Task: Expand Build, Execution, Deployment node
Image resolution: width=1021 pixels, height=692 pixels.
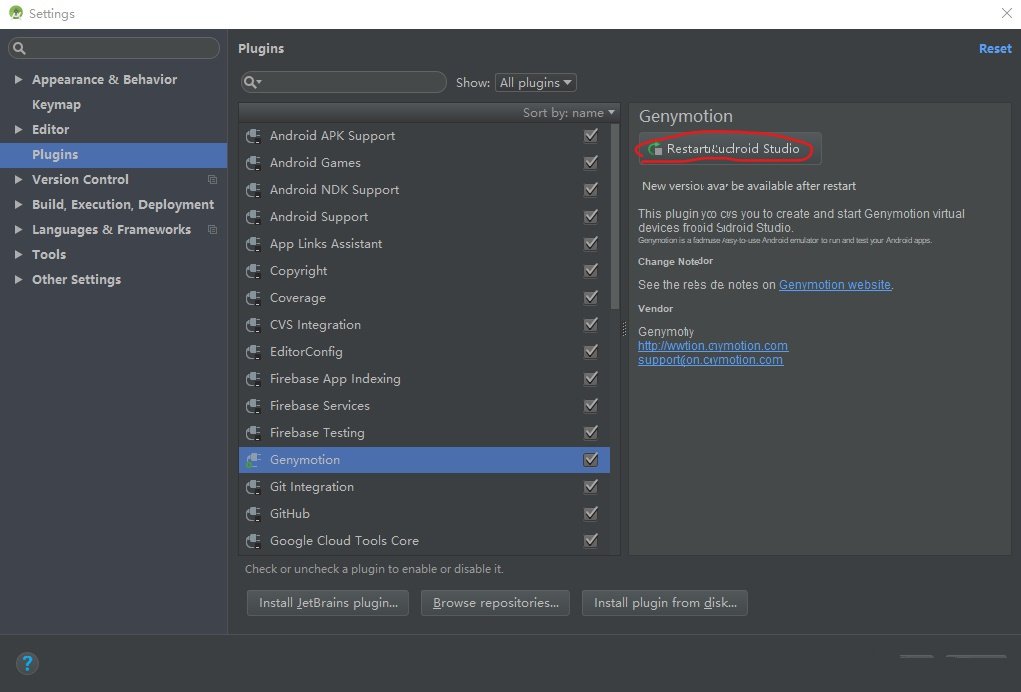Action: tap(18, 204)
